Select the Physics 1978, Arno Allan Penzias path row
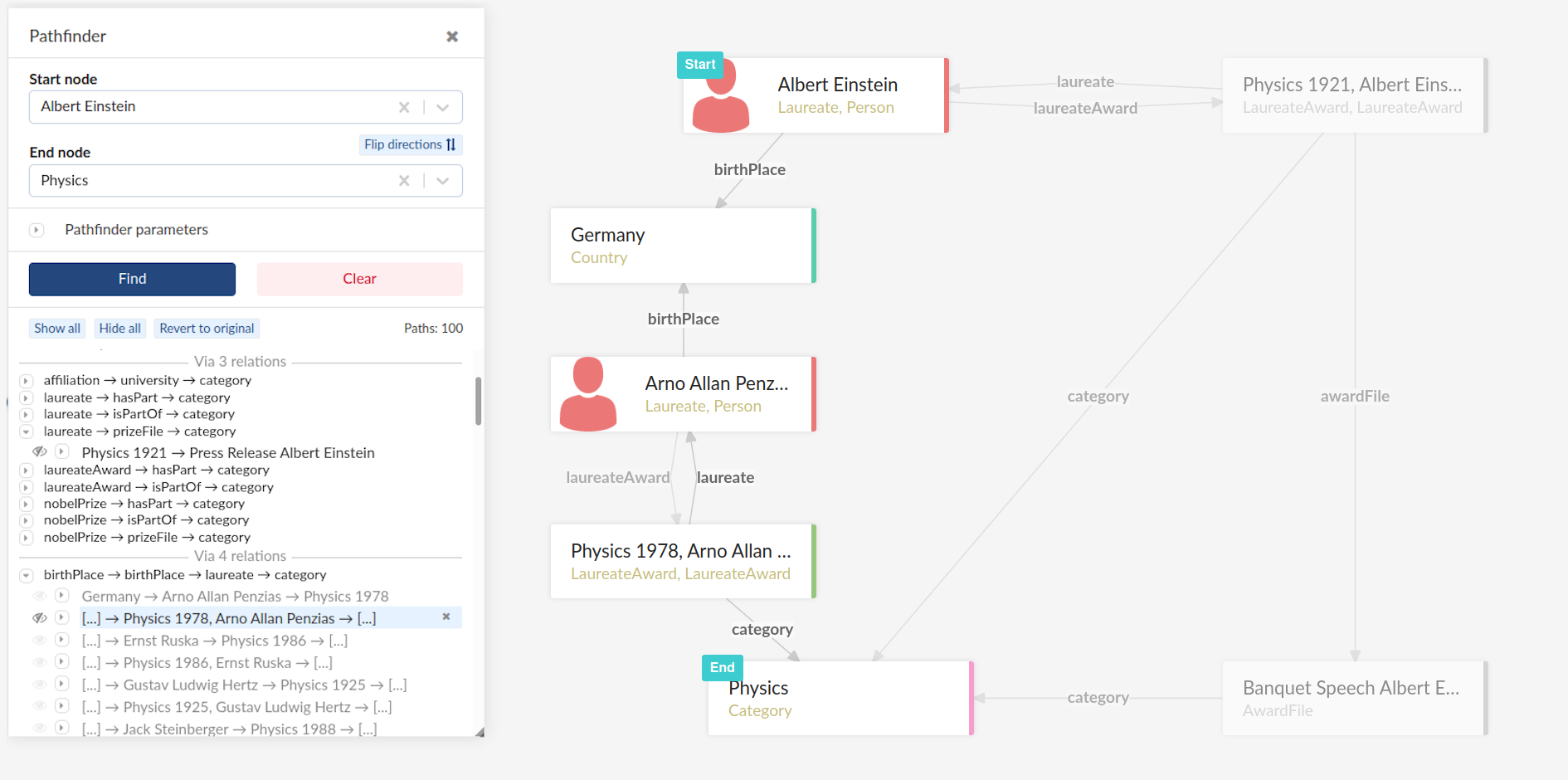 click(x=270, y=618)
